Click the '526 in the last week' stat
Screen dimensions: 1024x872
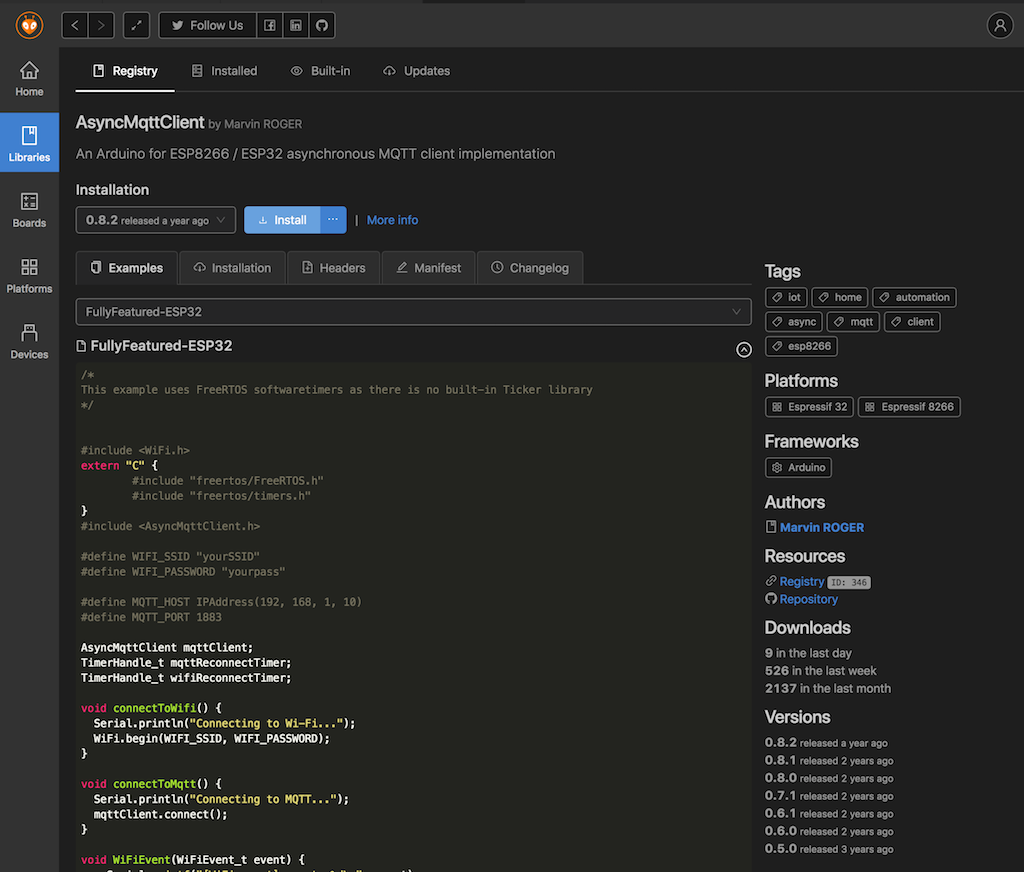point(820,671)
